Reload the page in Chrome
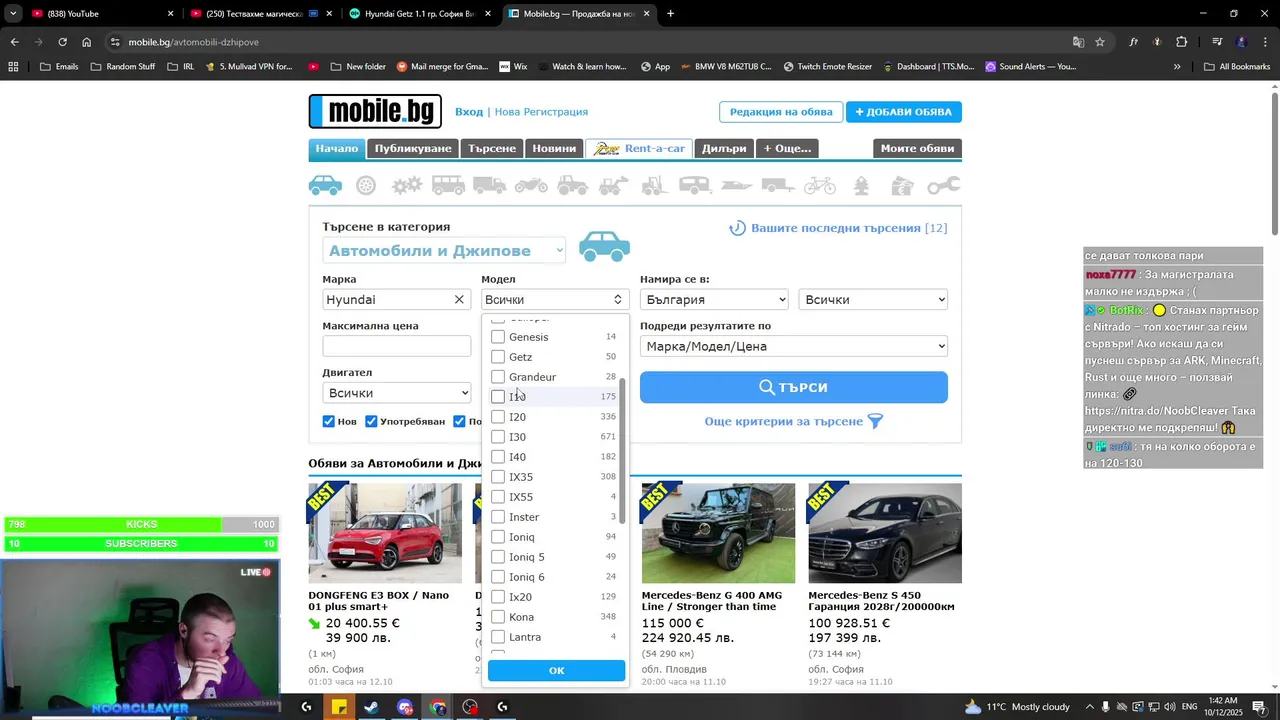This screenshot has height=720, width=1280. click(62, 42)
